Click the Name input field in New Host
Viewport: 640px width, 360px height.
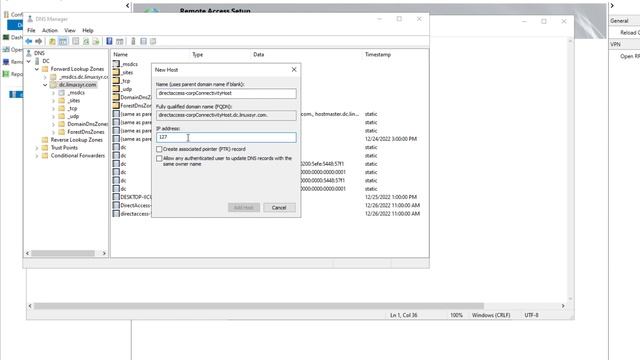pyautogui.click(x=226, y=93)
